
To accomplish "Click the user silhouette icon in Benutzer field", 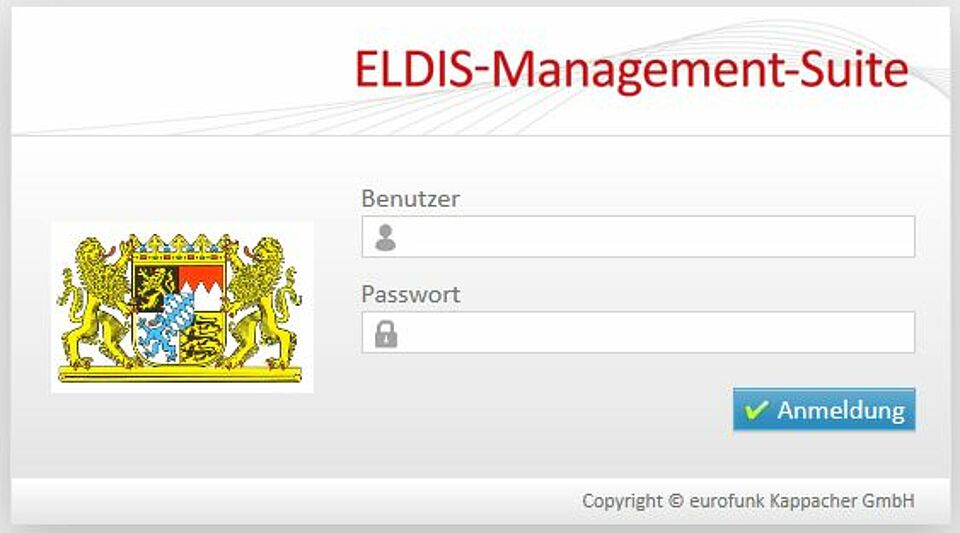I will (x=385, y=237).
